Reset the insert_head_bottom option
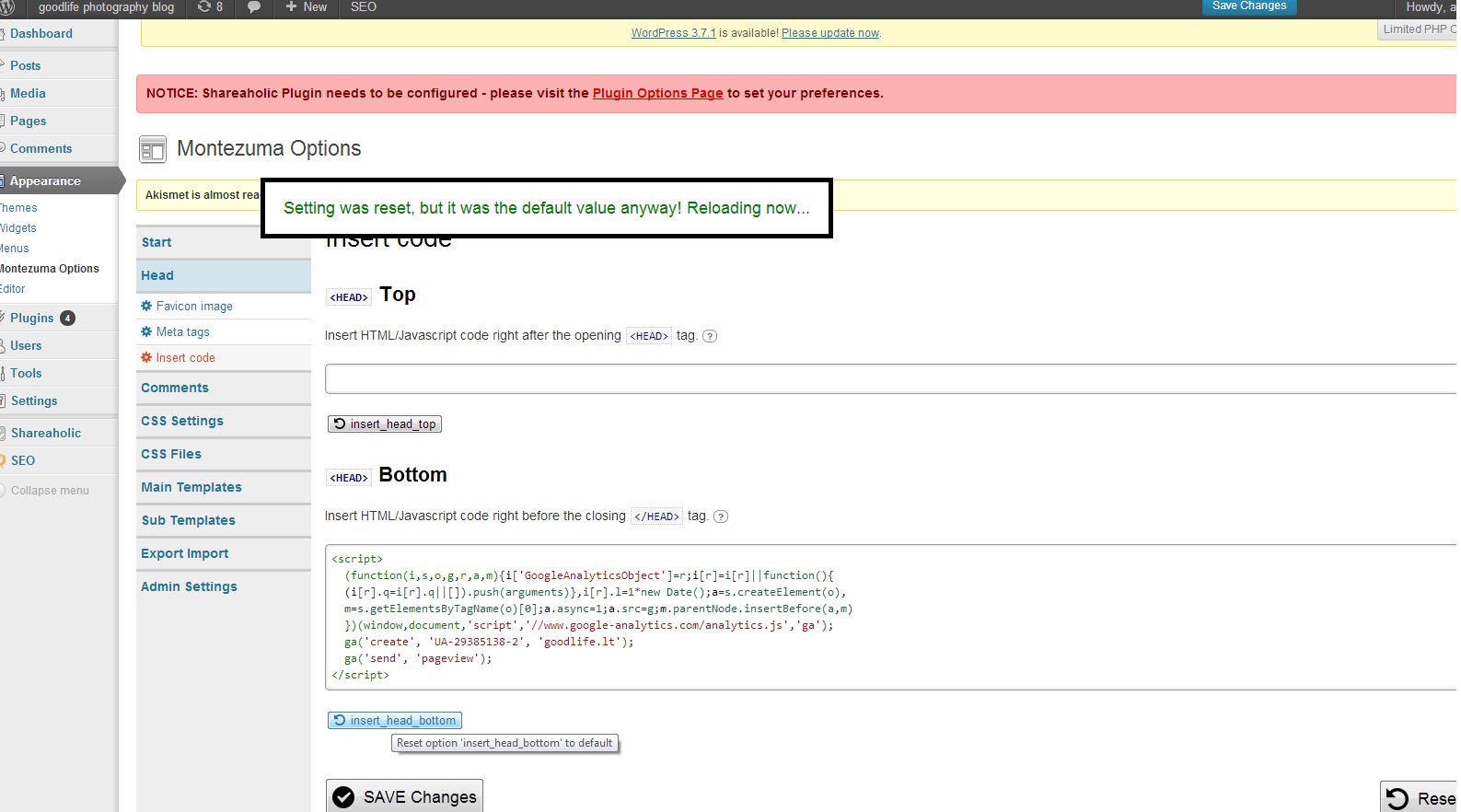Screen dimensions: 1461x812 tap(395, 720)
